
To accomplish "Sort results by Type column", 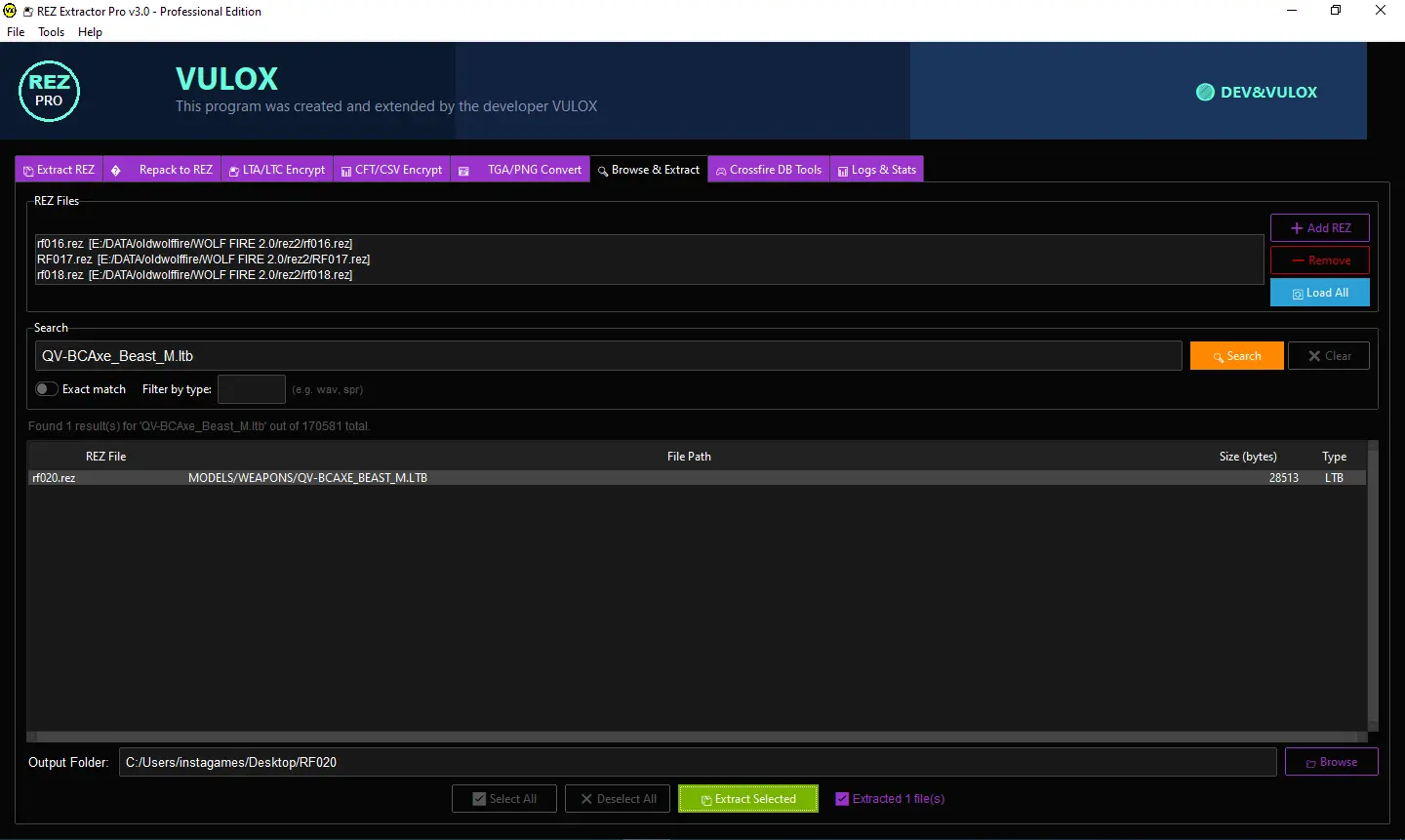I will coord(1334,457).
